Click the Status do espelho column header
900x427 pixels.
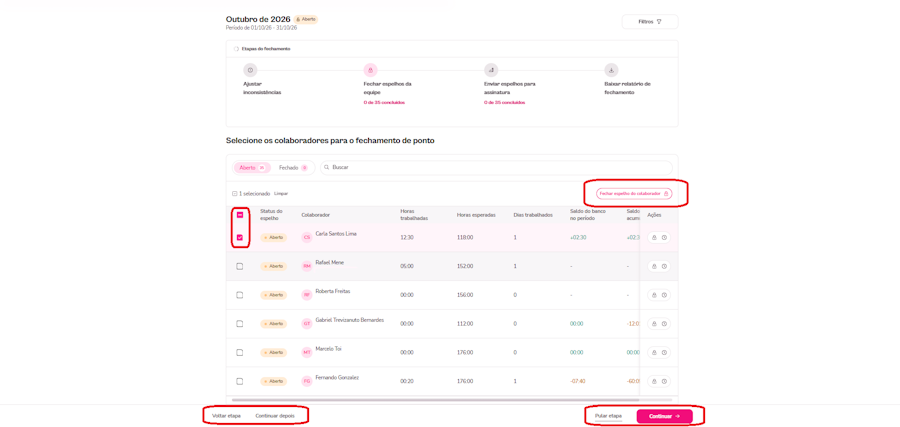coord(271,215)
